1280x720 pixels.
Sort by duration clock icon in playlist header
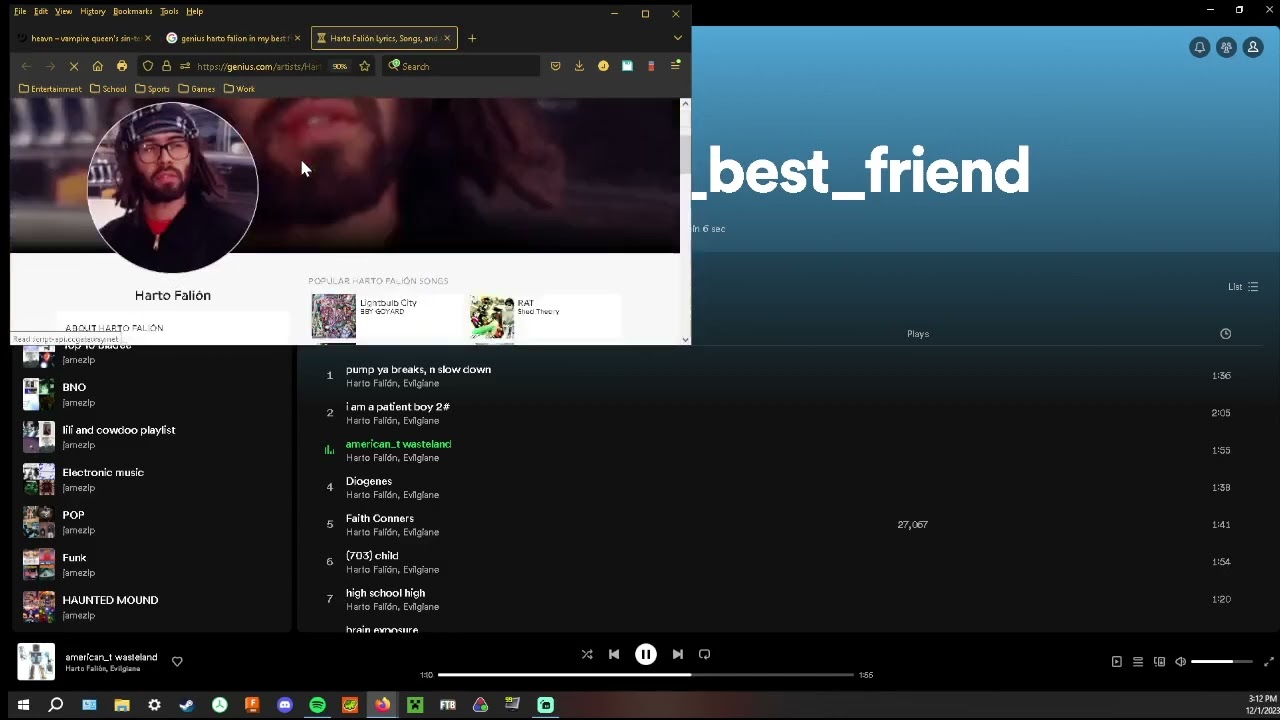1225,334
